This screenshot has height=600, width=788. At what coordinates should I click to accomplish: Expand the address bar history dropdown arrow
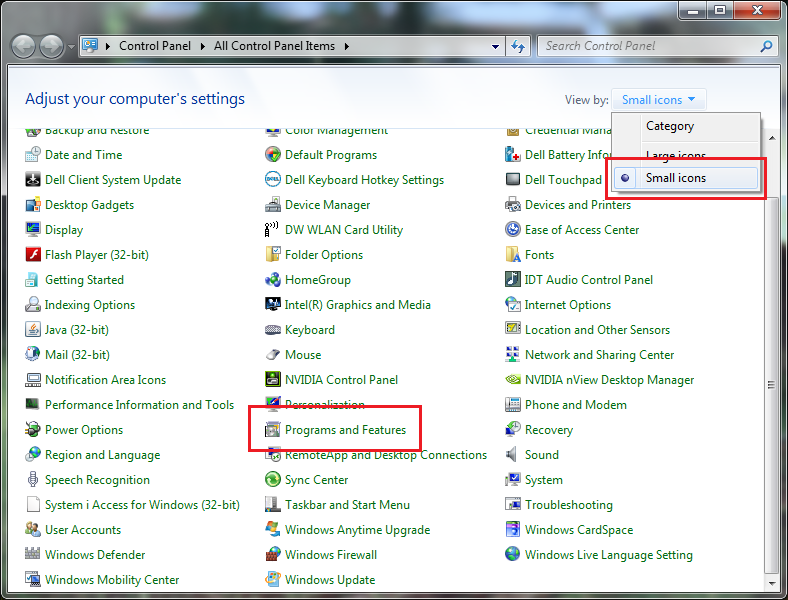pos(495,46)
